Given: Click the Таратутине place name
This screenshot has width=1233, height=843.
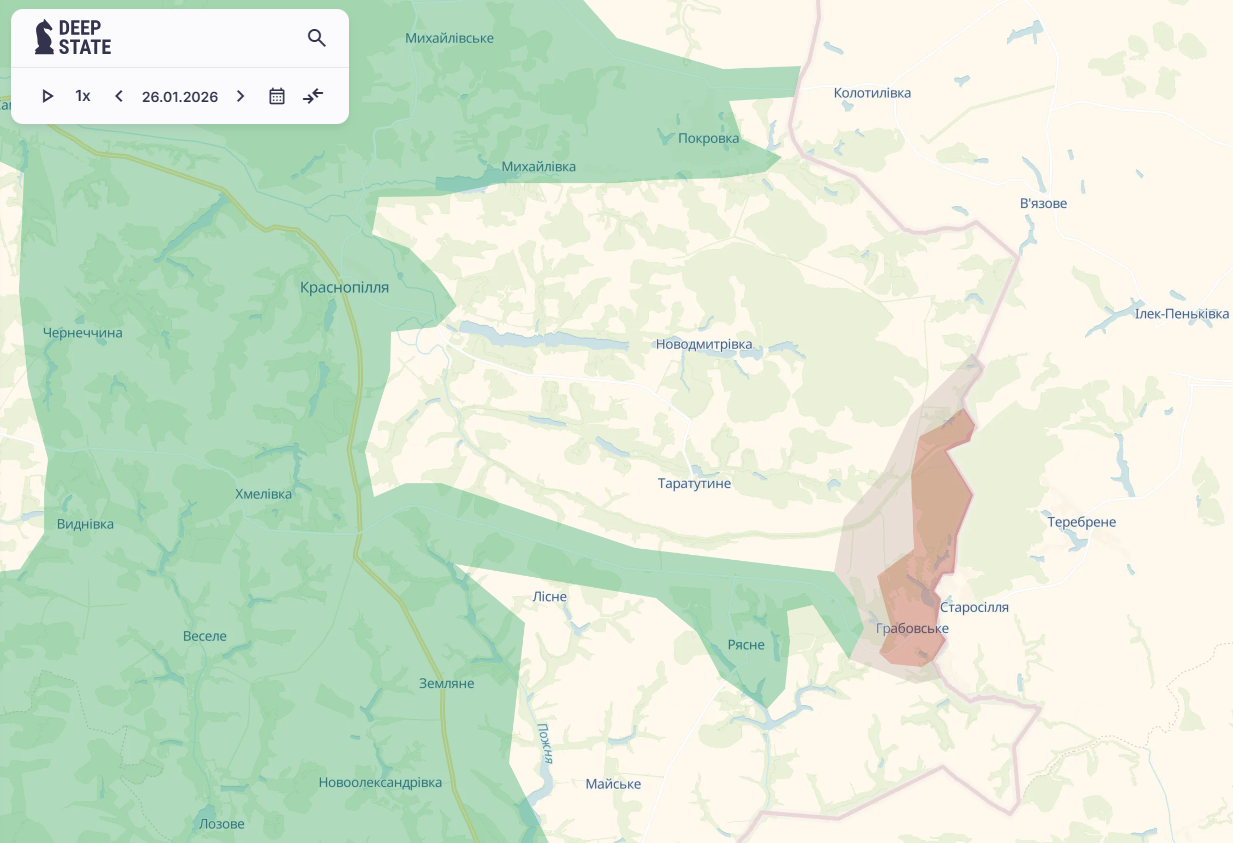Looking at the screenshot, I should click(694, 484).
